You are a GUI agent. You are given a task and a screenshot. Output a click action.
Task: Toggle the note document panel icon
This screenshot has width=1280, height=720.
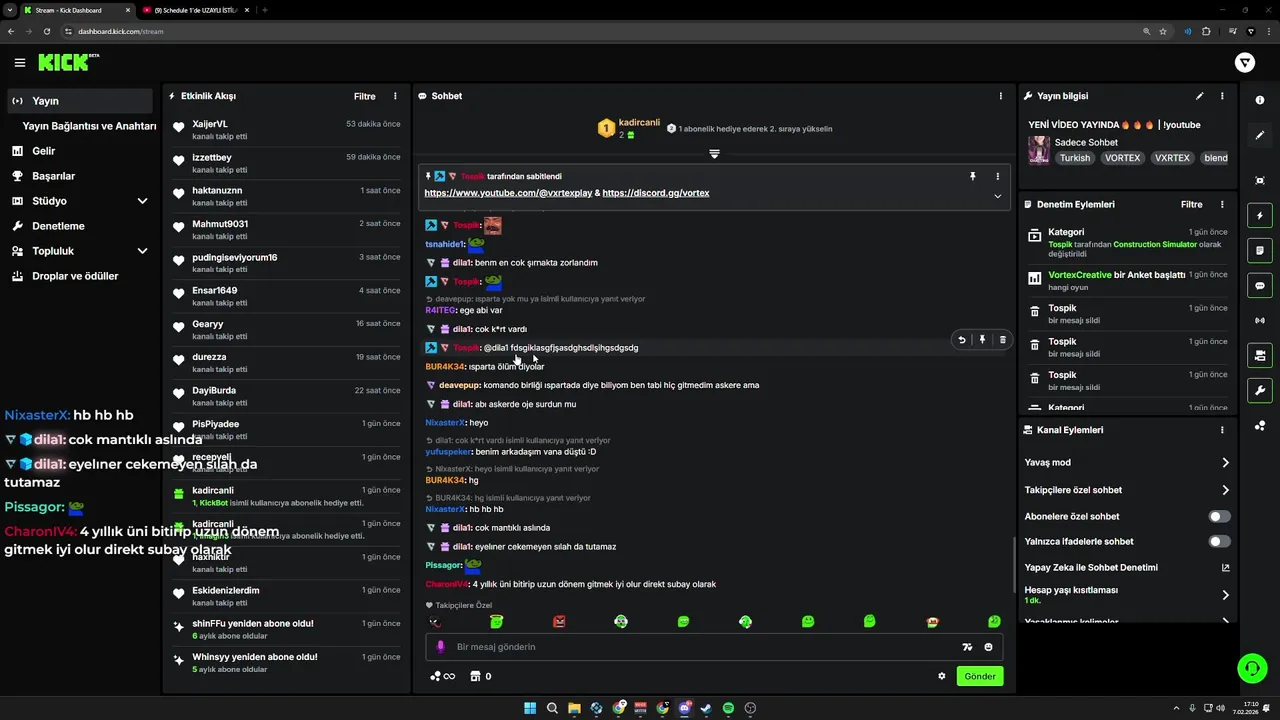coord(1260,250)
